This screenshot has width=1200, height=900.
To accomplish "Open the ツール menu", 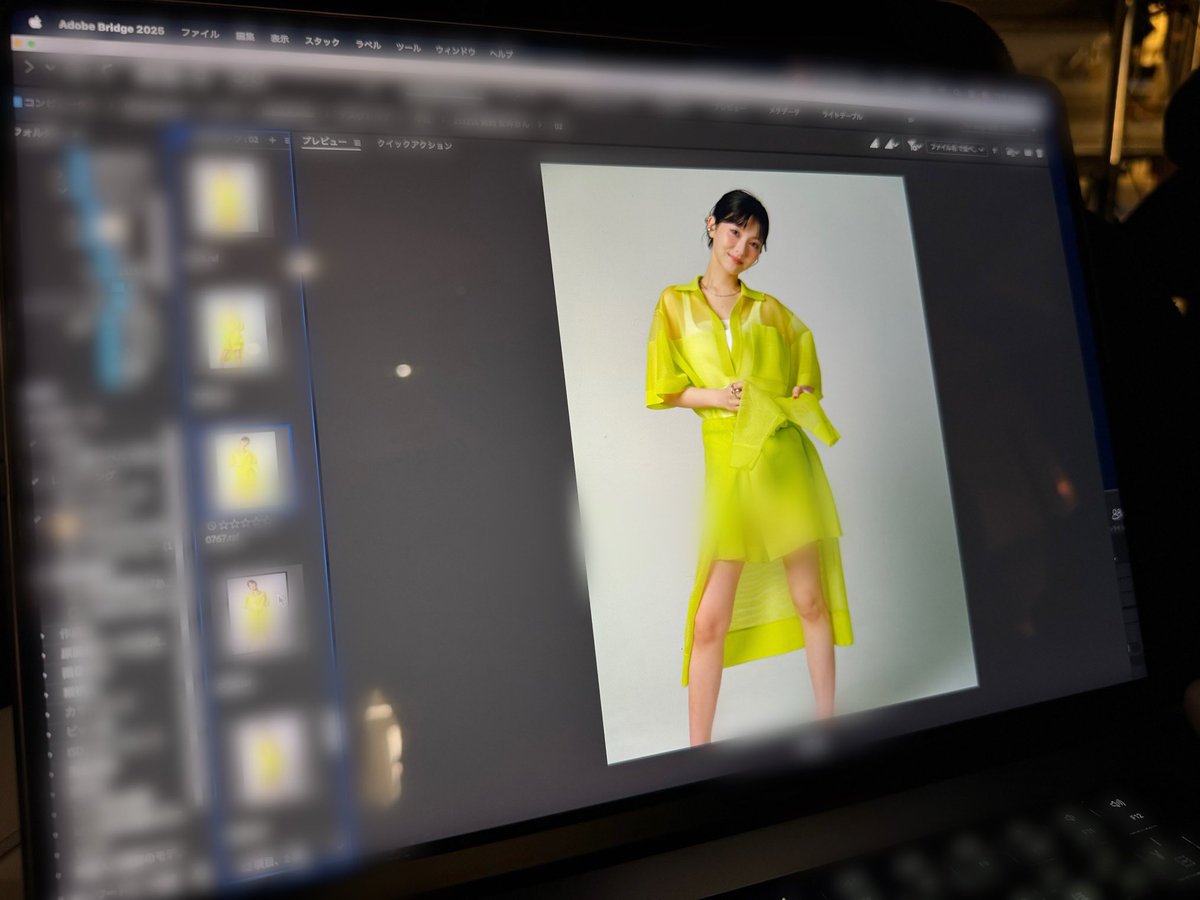I will [x=408, y=48].
